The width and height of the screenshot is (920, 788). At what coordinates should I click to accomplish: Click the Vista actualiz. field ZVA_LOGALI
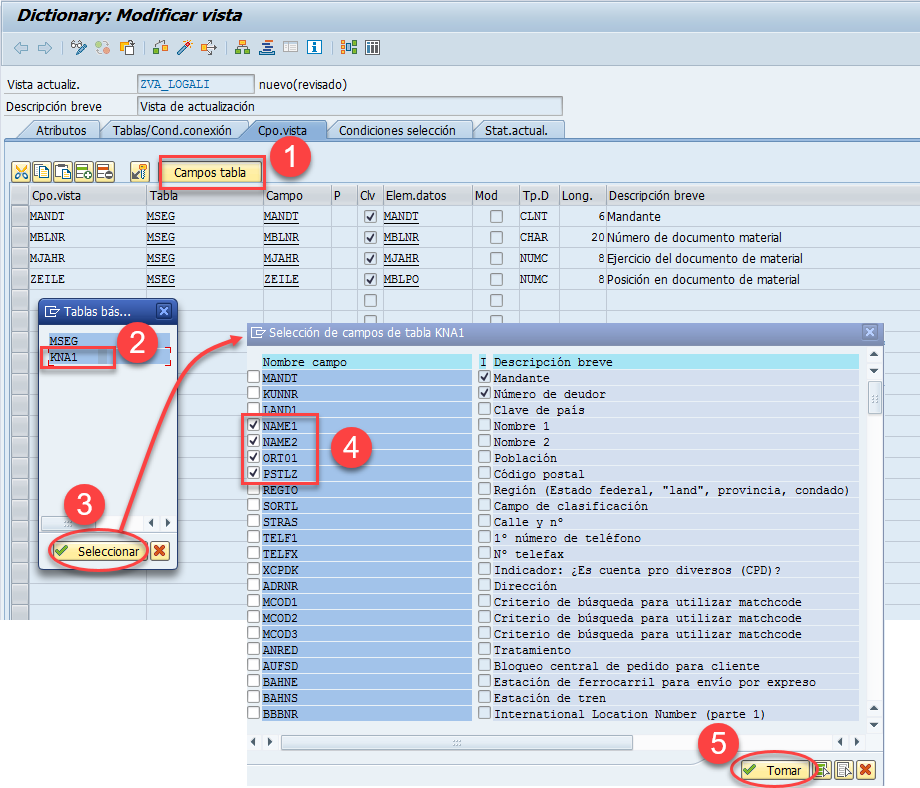pyautogui.click(x=195, y=84)
